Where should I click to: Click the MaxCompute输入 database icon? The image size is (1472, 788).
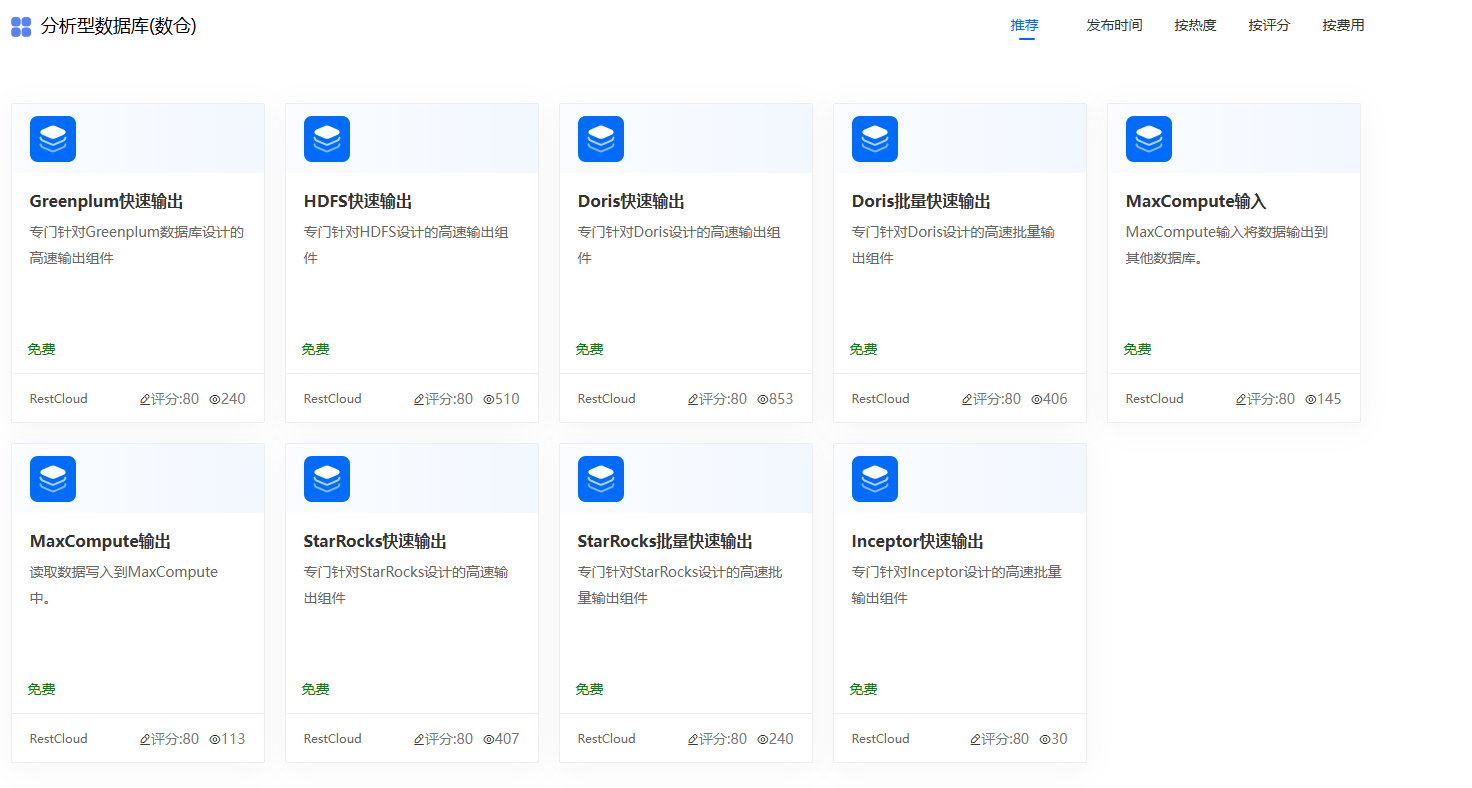coord(1149,139)
